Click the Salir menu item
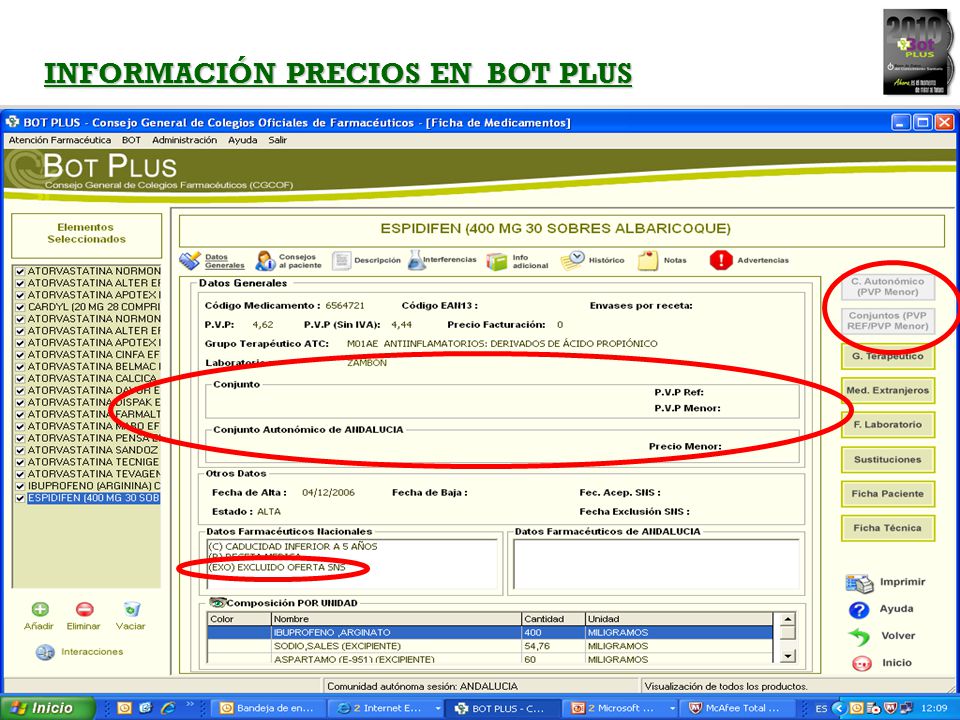 [277, 140]
